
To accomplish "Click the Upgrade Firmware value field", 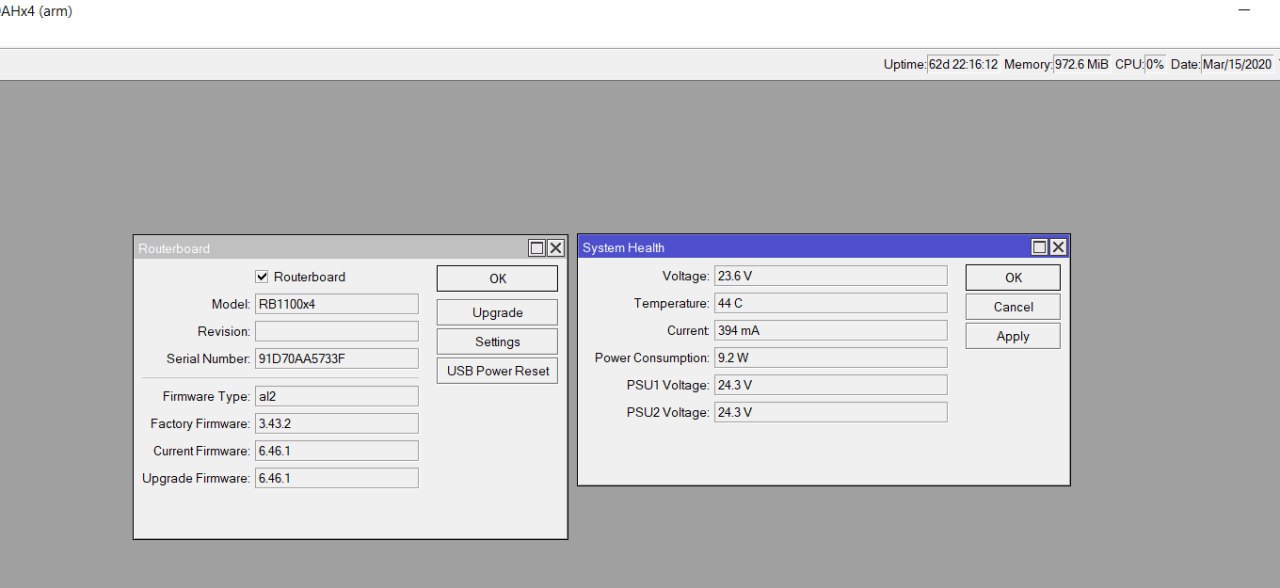I will pyautogui.click(x=337, y=478).
